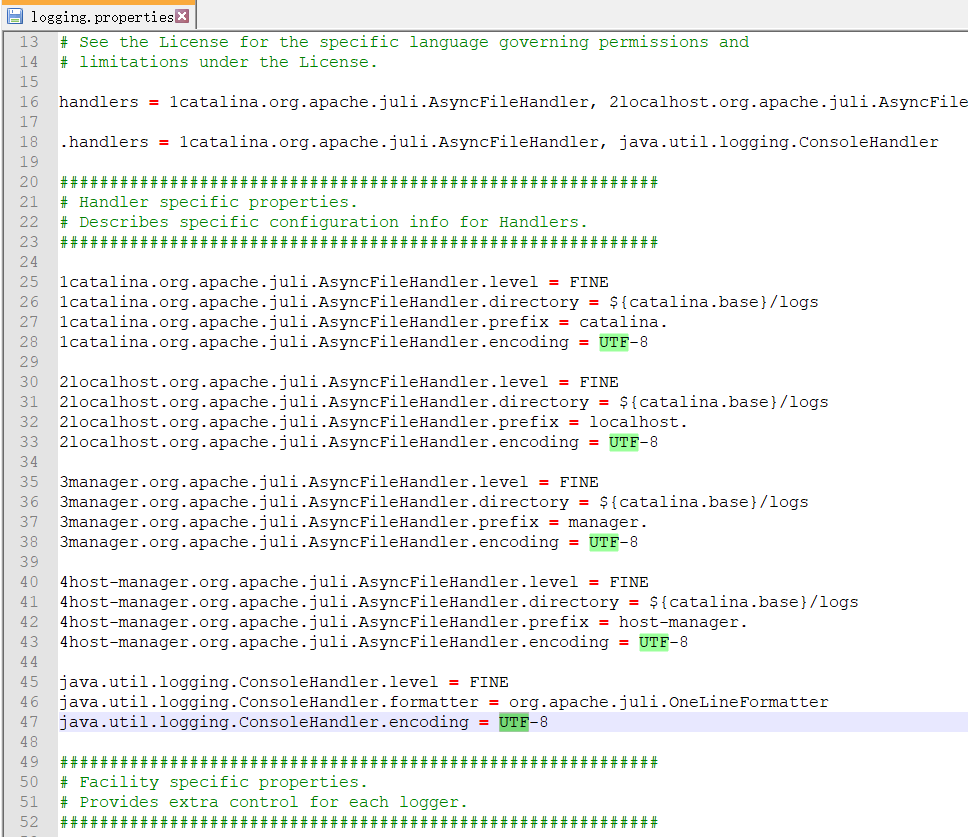Click 'java.util.logging.ConsoleHandler' value on line 18
The width and height of the screenshot is (968, 837).
(778, 142)
